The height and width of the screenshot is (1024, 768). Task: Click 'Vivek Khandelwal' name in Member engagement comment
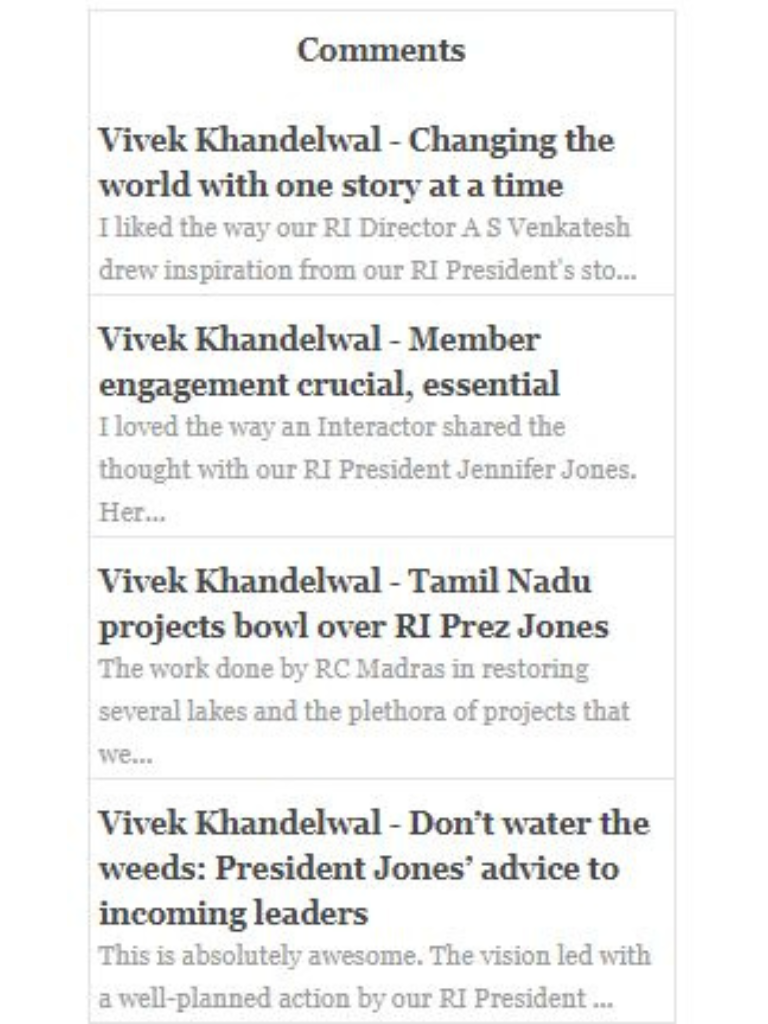(x=240, y=339)
